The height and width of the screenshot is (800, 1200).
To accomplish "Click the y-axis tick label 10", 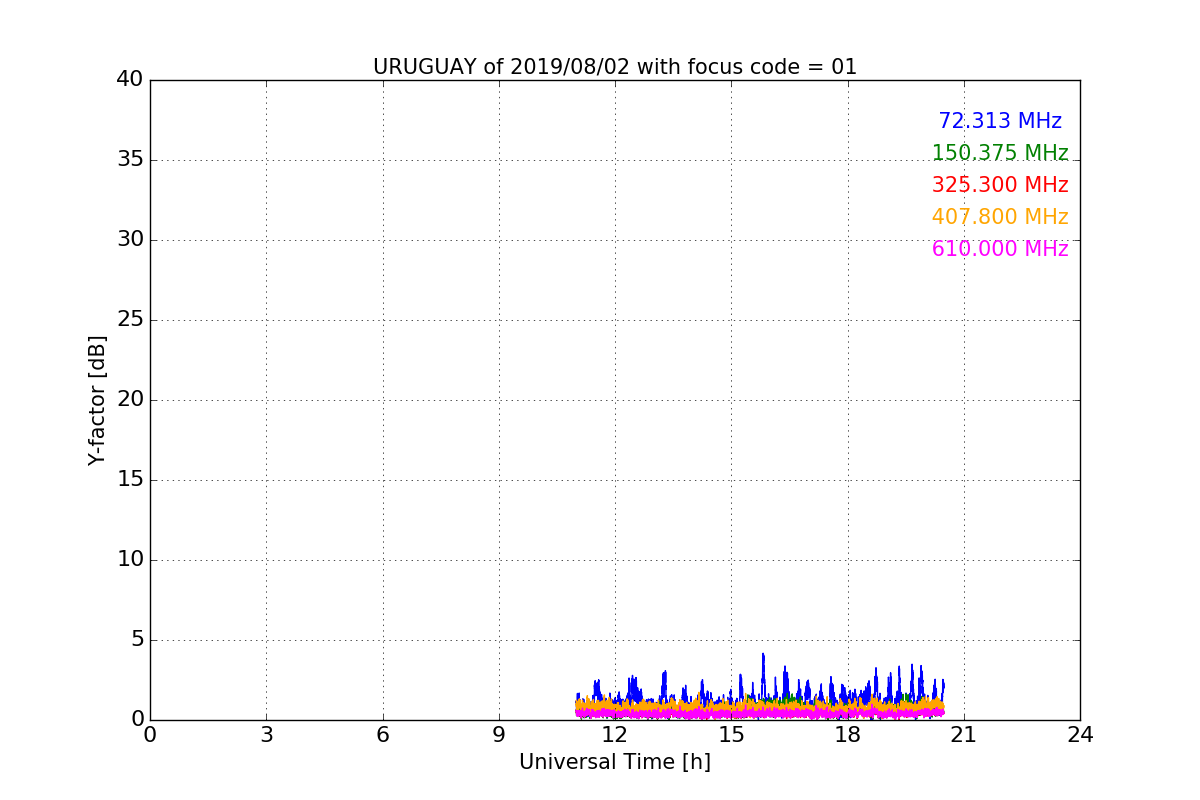I will pos(130,559).
